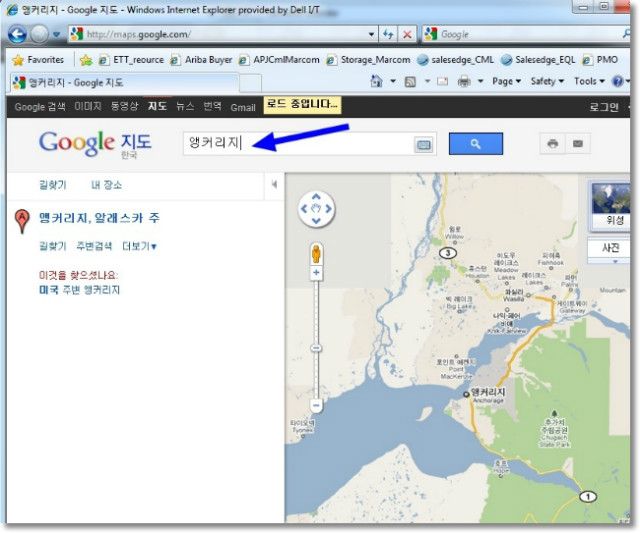Open the Storage_Marcom favorite link

(x=368, y=60)
